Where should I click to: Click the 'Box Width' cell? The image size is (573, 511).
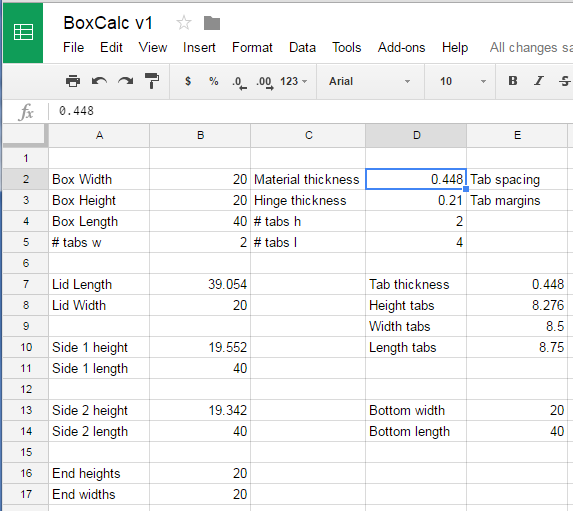pyautogui.click(x=99, y=179)
